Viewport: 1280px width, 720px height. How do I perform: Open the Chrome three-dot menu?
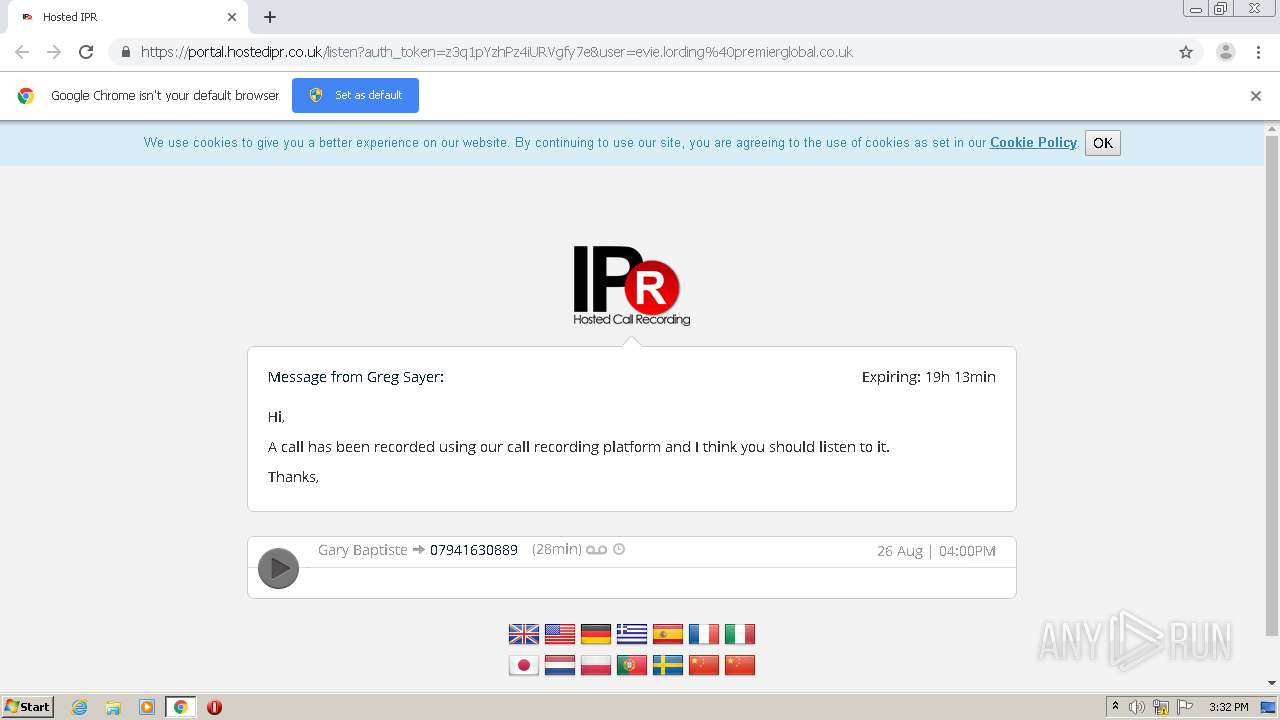(x=1259, y=52)
